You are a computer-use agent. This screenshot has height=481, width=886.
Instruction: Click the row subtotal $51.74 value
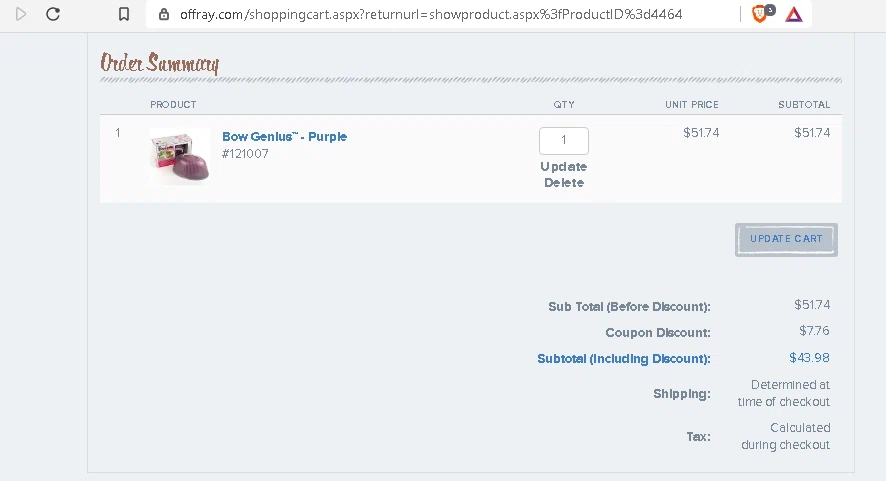click(x=812, y=133)
